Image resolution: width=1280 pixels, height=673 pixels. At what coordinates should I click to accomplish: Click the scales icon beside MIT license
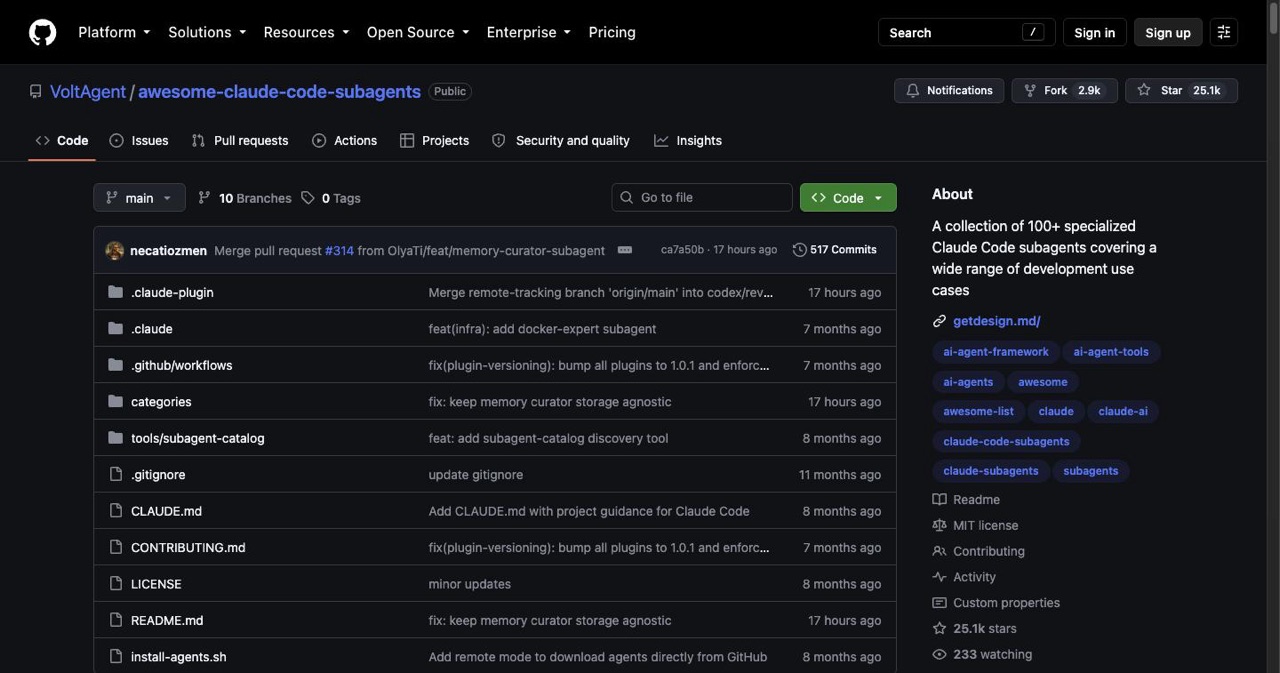(939, 525)
